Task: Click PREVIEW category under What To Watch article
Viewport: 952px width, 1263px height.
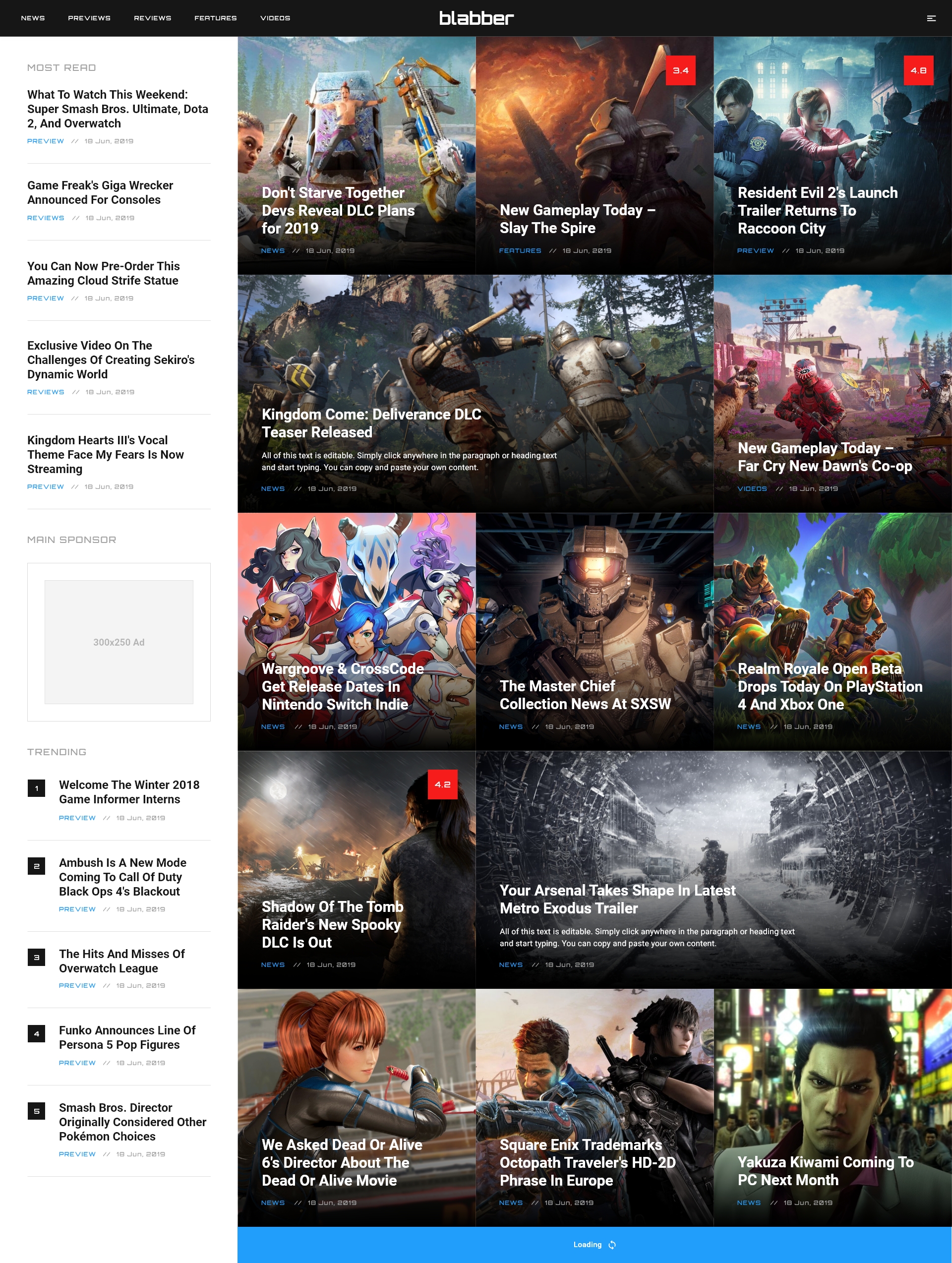Action: pyautogui.click(x=46, y=141)
